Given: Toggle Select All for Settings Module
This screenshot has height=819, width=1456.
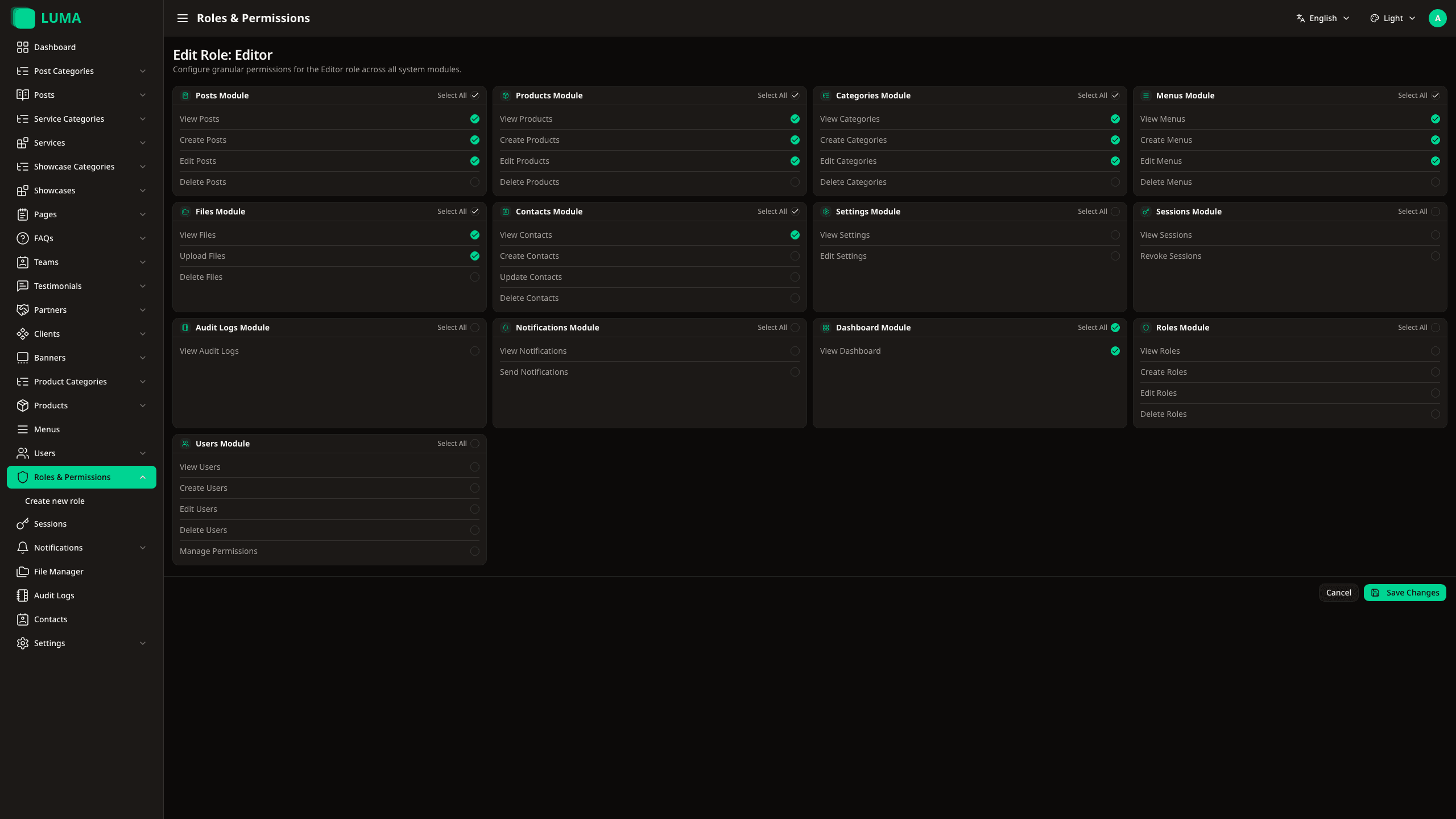Looking at the screenshot, I should [1115, 212].
